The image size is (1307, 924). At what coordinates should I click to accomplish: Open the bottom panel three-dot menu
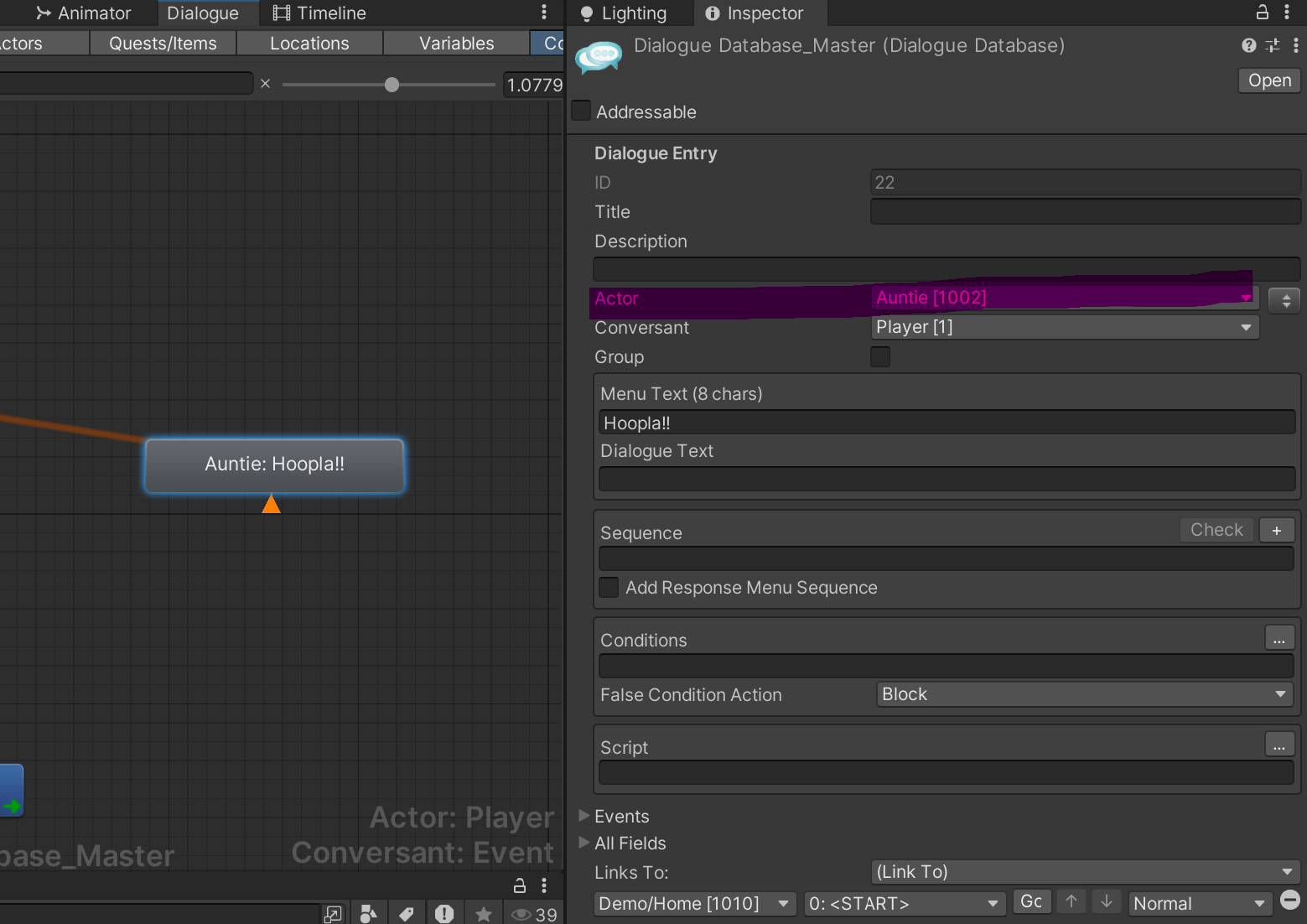tap(544, 885)
